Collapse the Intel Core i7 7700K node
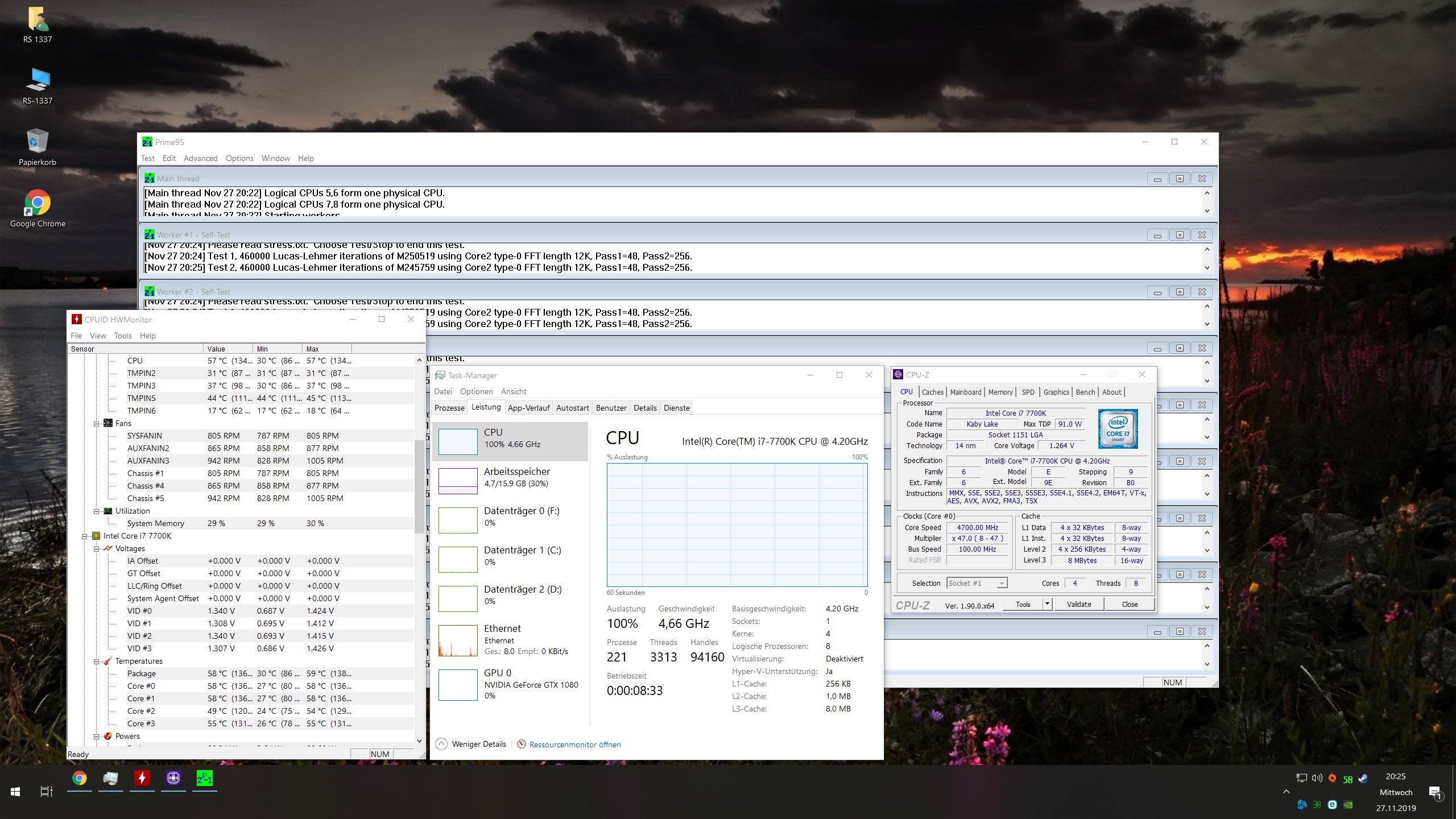This screenshot has width=1456, height=819. 85,536
